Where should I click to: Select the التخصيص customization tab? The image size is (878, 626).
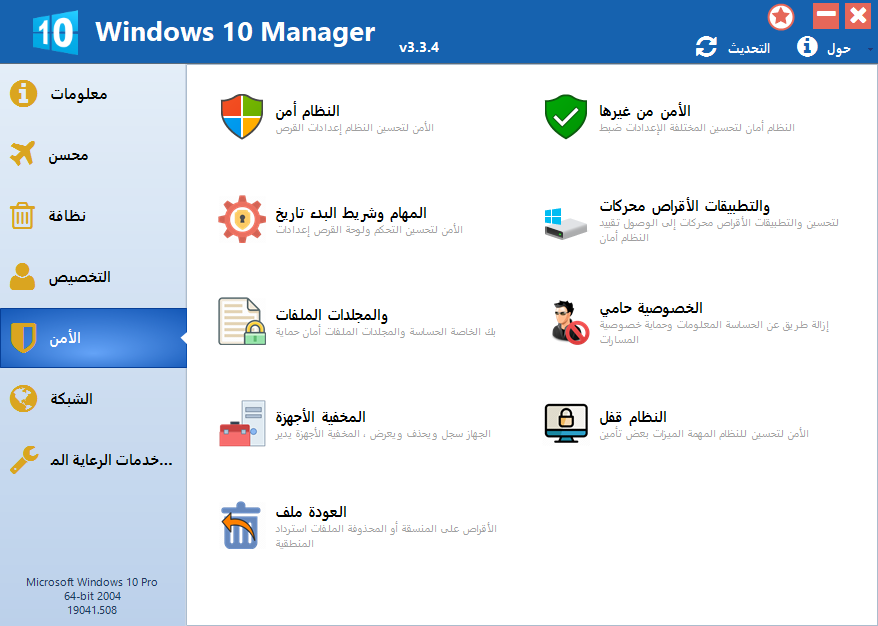coord(94,277)
